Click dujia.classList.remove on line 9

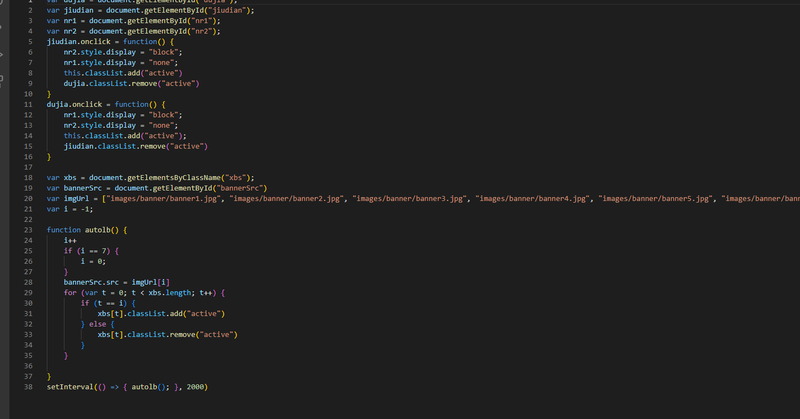tap(108, 84)
